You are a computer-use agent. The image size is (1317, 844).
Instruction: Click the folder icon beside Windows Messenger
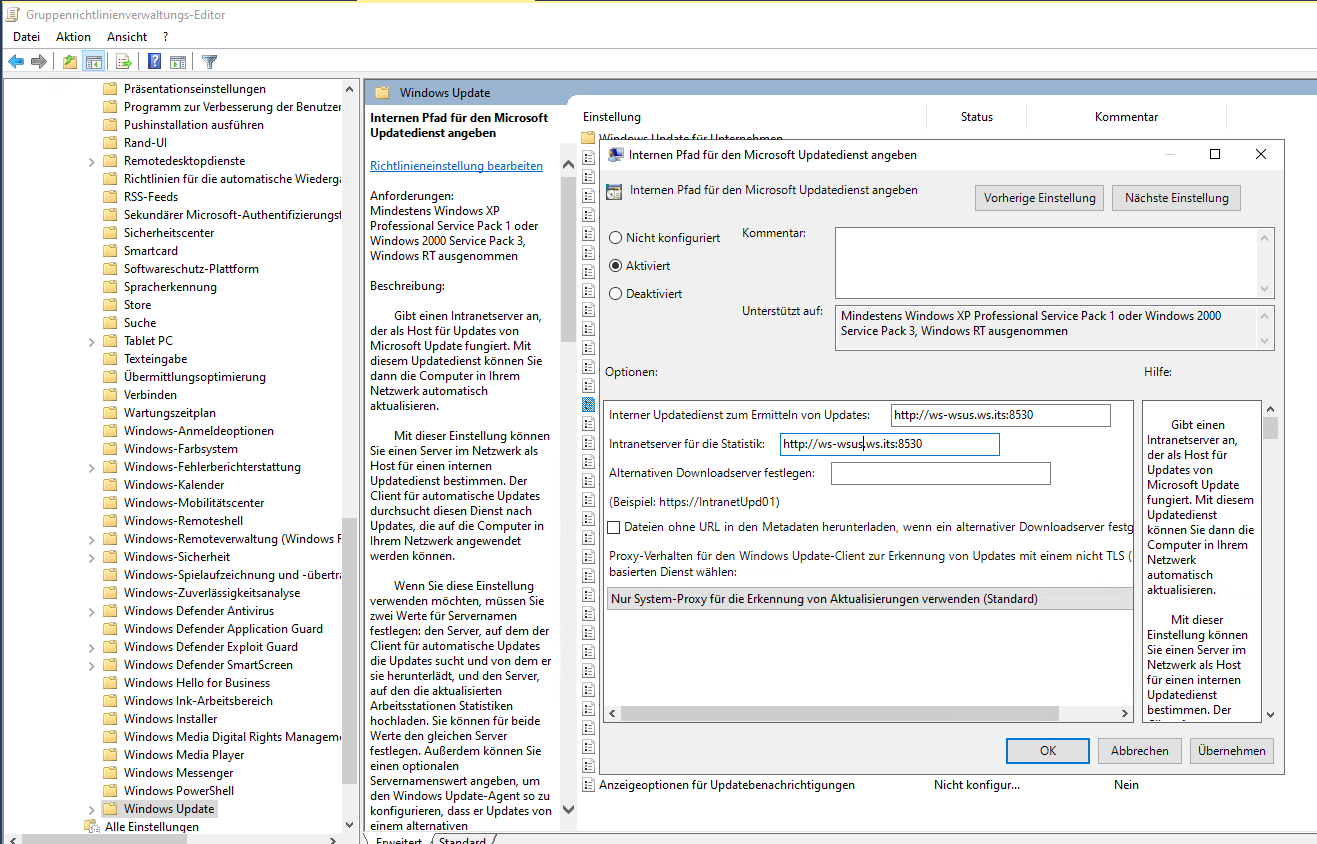pyautogui.click(x=111, y=773)
